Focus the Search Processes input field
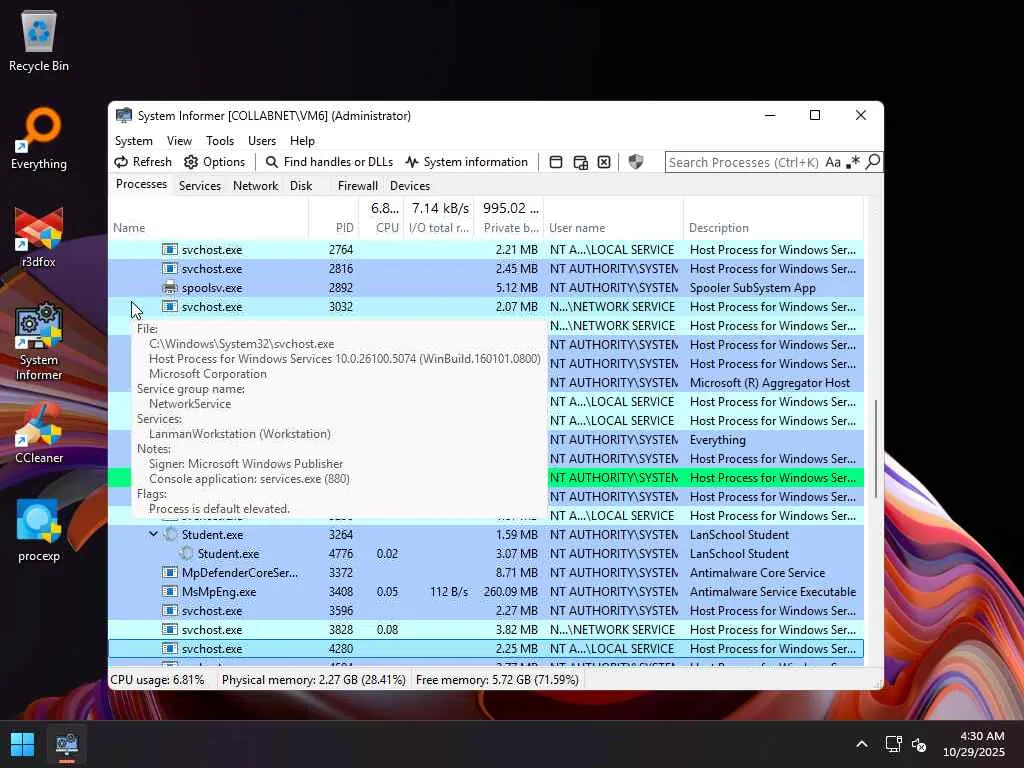The width and height of the screenshot is (1024, 768). point(744,162)
